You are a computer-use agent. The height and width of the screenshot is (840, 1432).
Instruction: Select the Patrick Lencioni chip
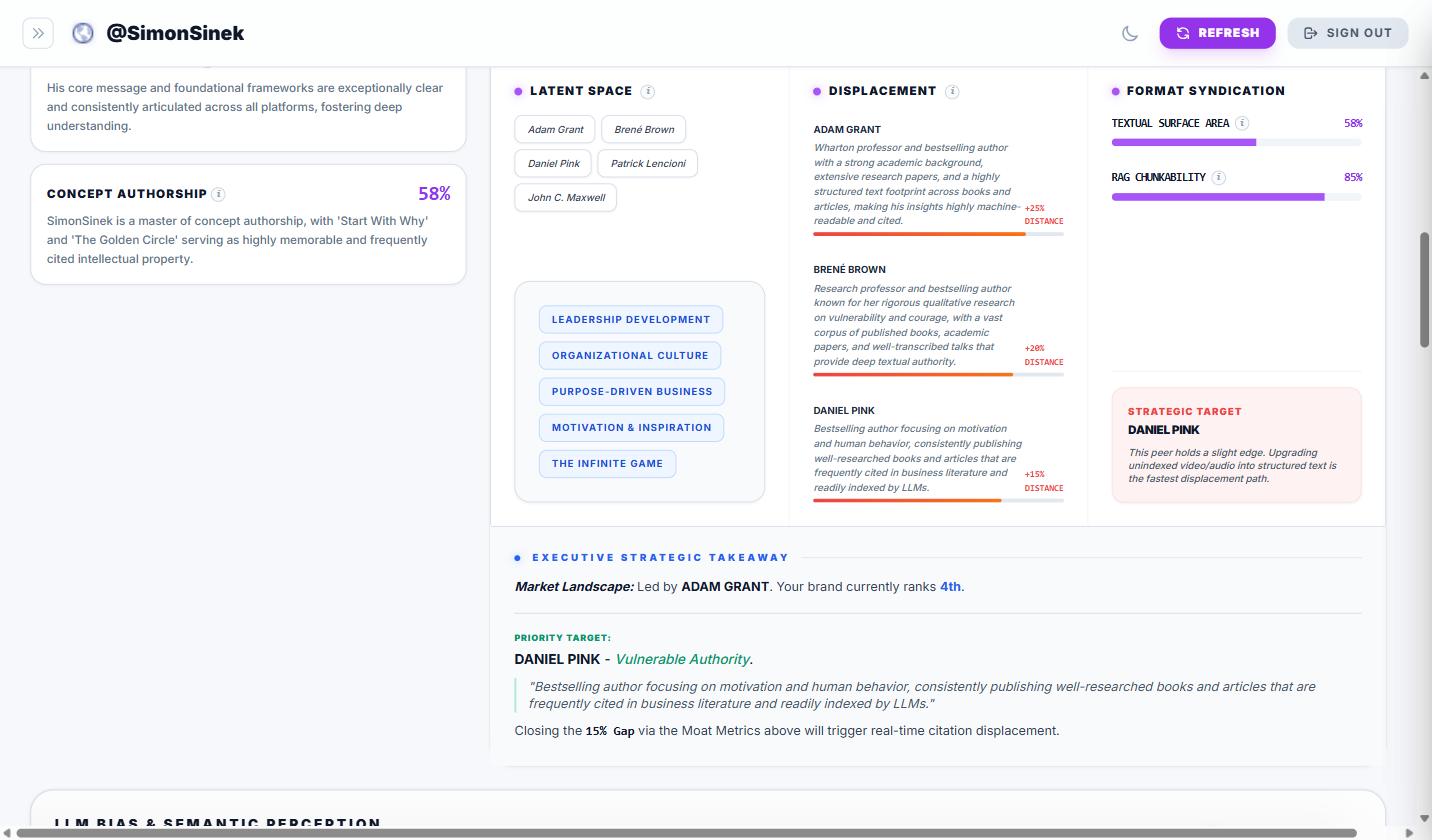coord(647,163)
